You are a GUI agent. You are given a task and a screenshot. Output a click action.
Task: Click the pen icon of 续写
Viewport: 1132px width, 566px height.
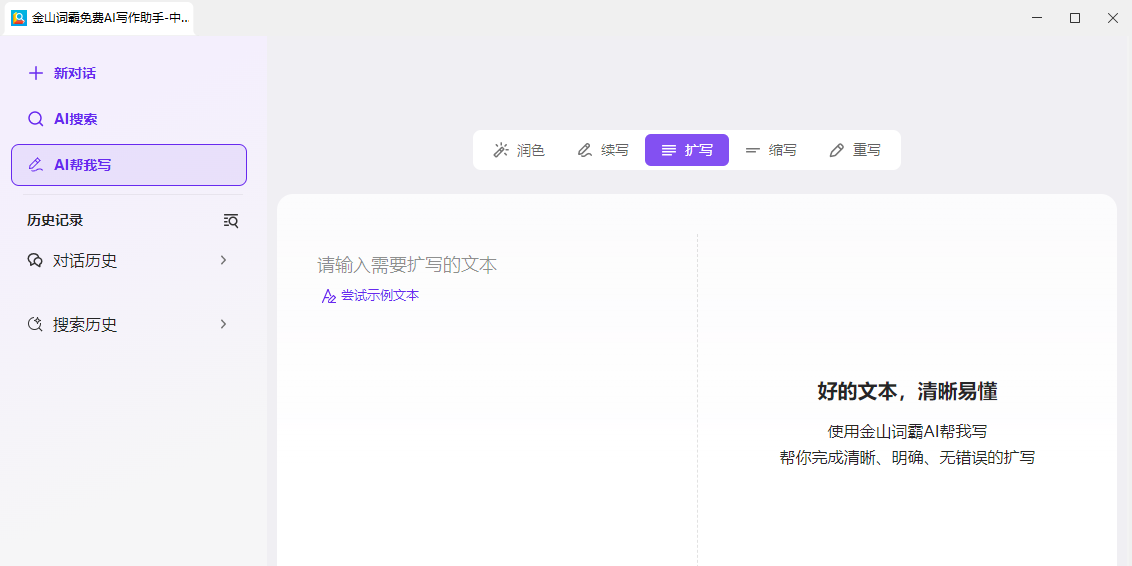(585, 150)
